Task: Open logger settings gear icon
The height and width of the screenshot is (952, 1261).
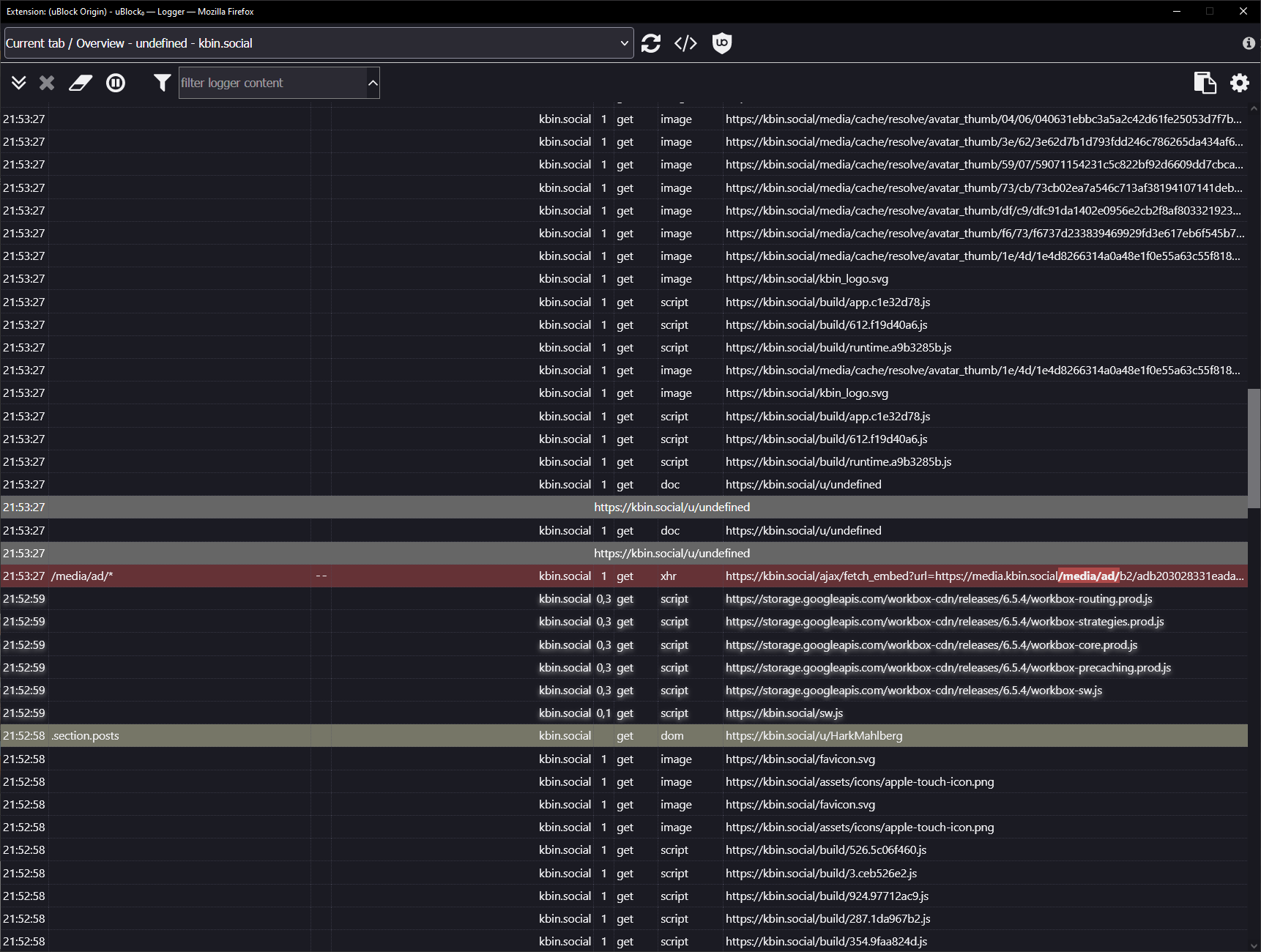Action: (x=1239, y=83)
